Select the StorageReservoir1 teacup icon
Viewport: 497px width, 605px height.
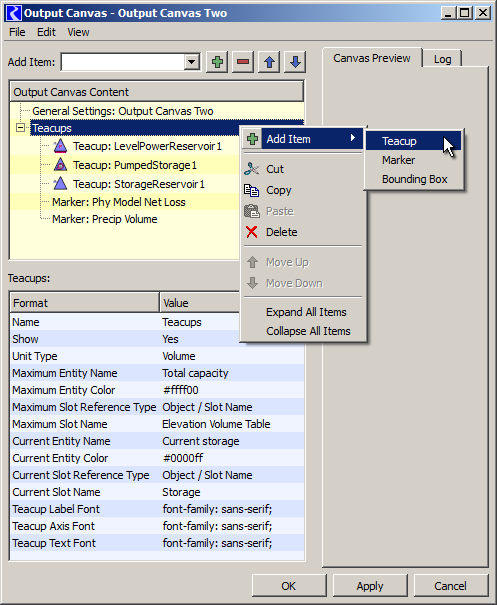click(60, 184)
